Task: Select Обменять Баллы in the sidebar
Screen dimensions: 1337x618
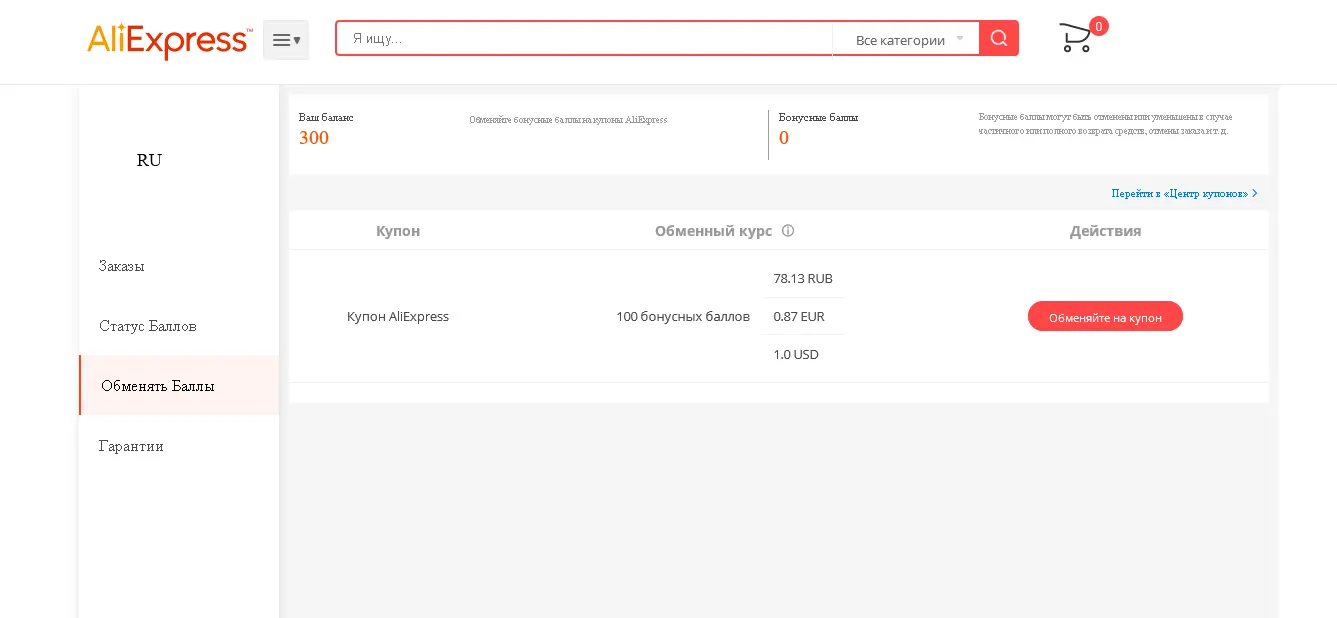Action: 179,385
